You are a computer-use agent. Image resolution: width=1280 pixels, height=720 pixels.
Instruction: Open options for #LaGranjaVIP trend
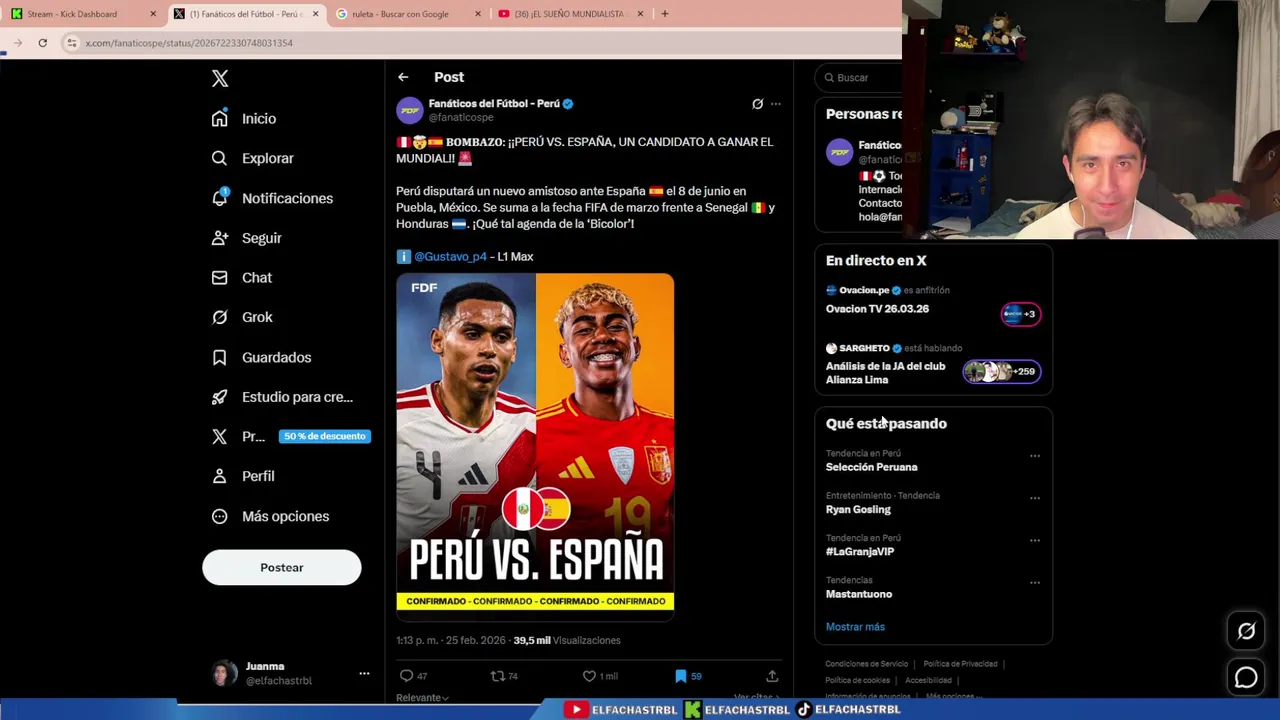pyautogui.click(x=1035, y=540)
